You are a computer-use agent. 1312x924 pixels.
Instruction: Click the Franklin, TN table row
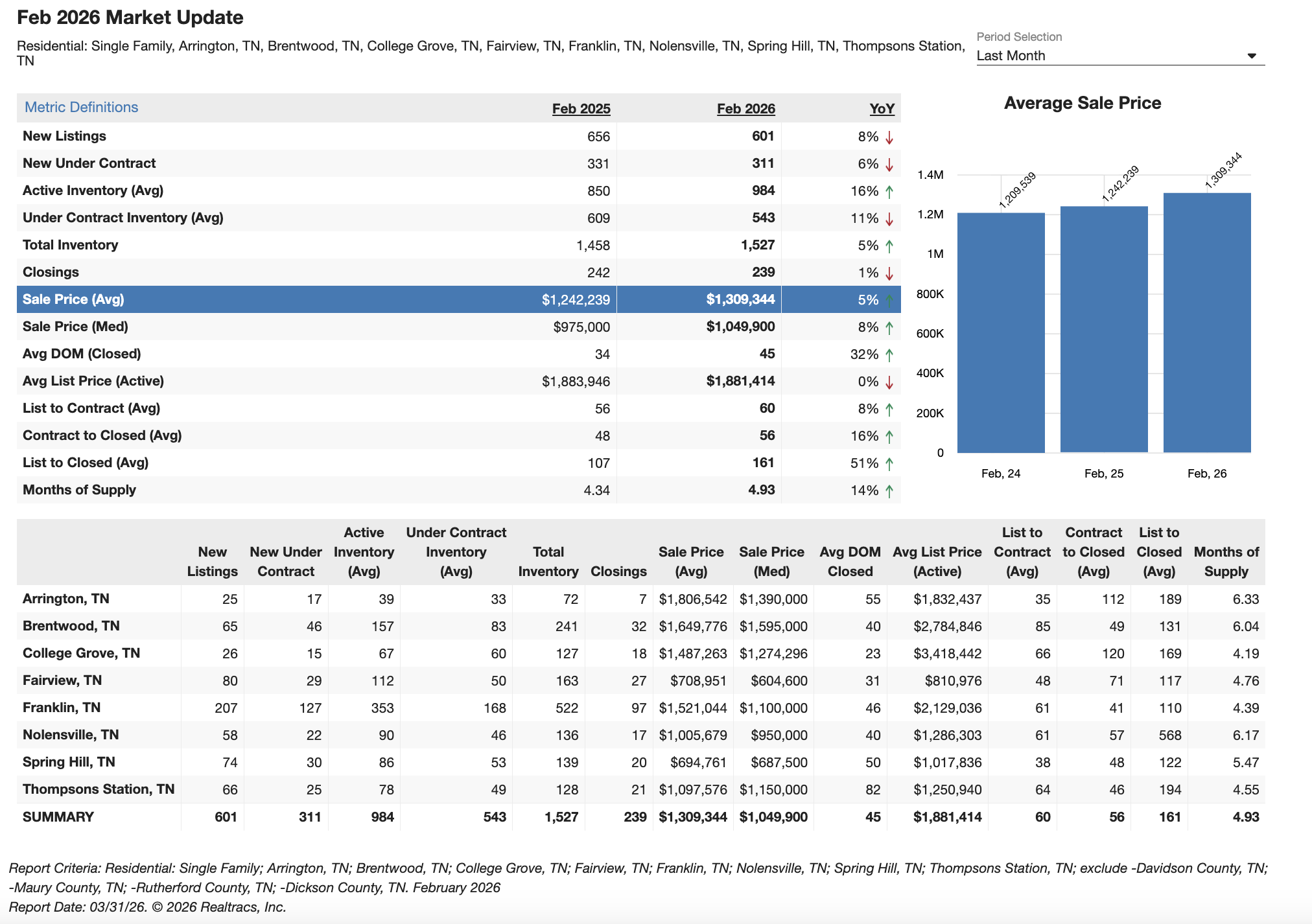pyautogui.click(x=62, y=708)
